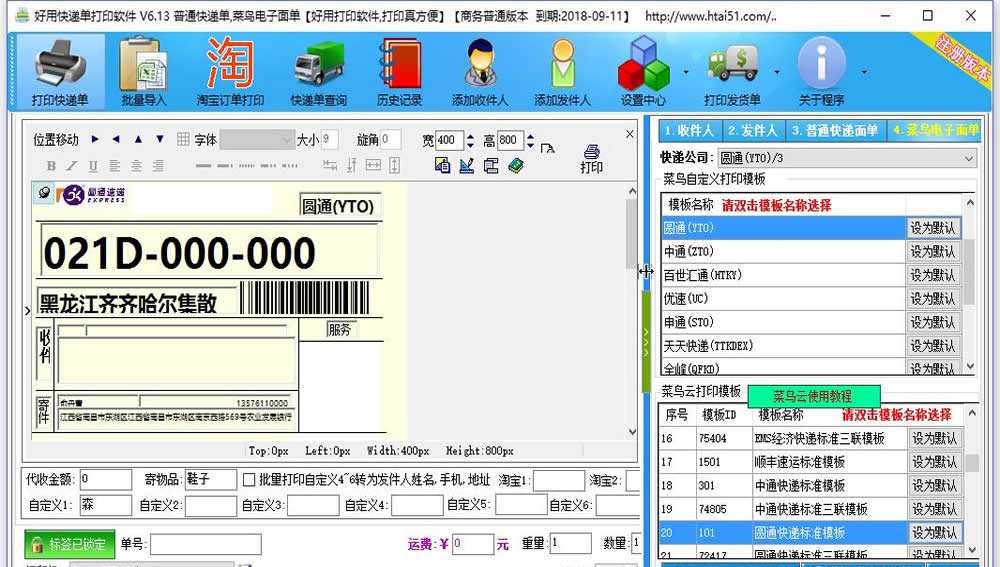
Task: Toggle the 标签已锁定 lock button
Action: pyautogui.click(x=70, y=545)
